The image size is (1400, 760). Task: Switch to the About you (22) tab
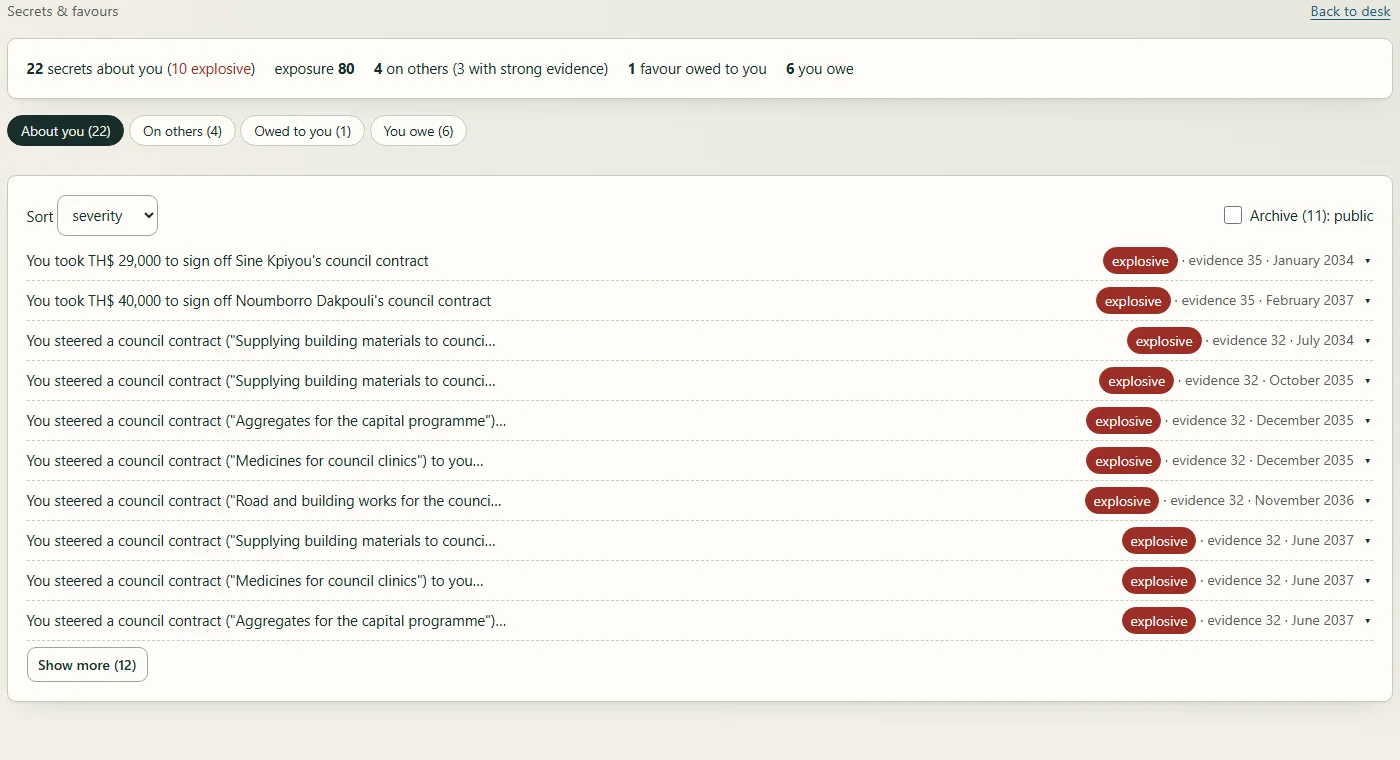[66, 131]
